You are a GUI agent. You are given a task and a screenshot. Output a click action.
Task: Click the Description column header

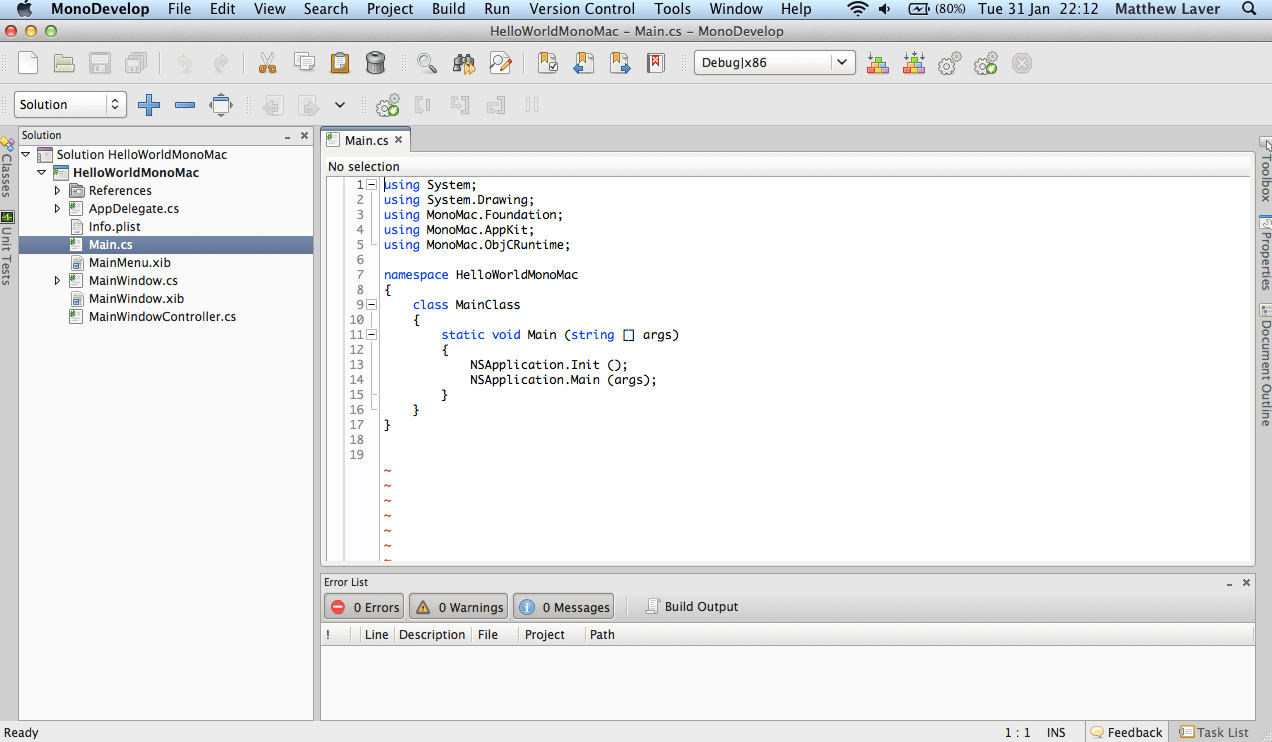[x=432, y=634]
